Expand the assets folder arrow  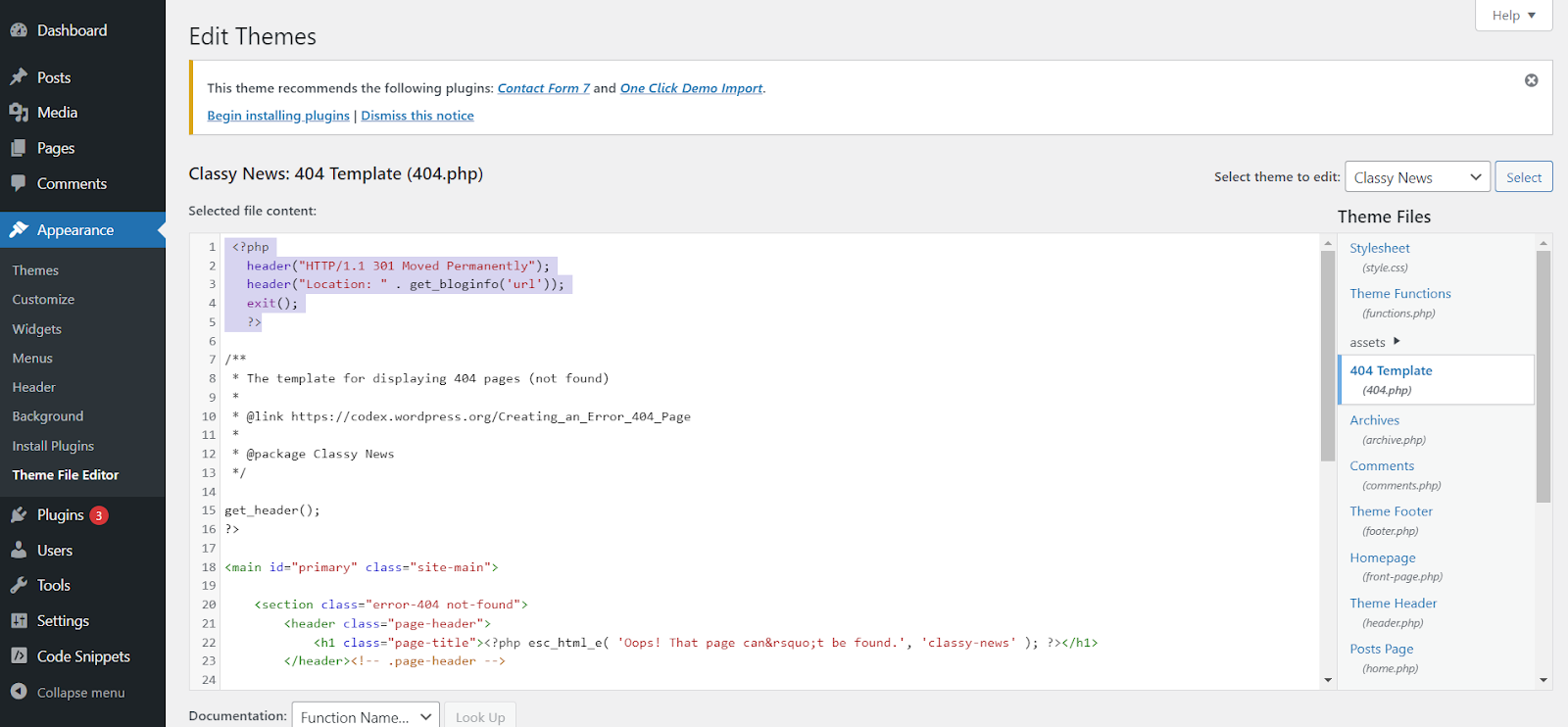pos(1396,341)
